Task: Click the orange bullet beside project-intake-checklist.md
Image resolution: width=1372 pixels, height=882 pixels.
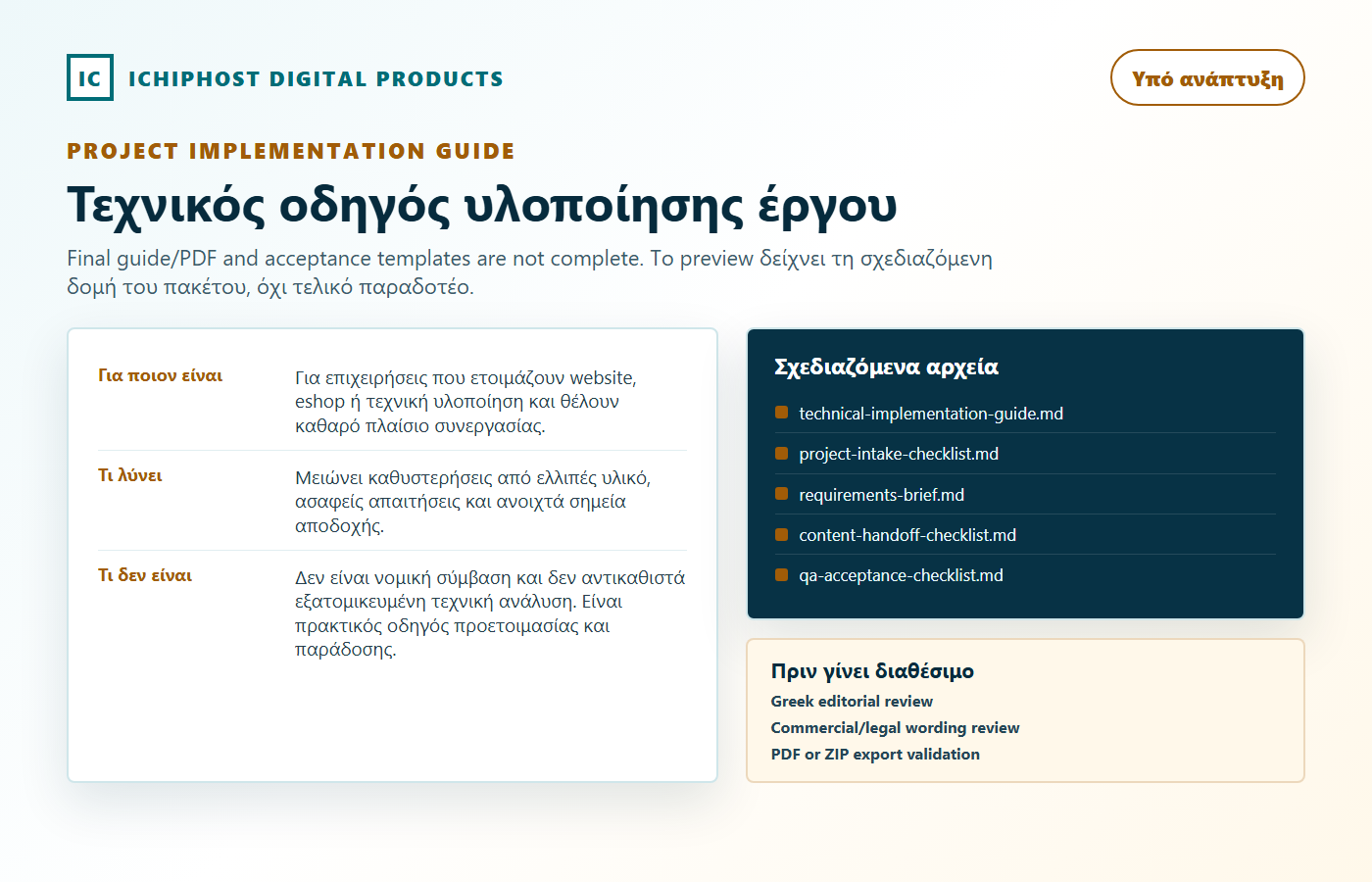Action: 781,453
